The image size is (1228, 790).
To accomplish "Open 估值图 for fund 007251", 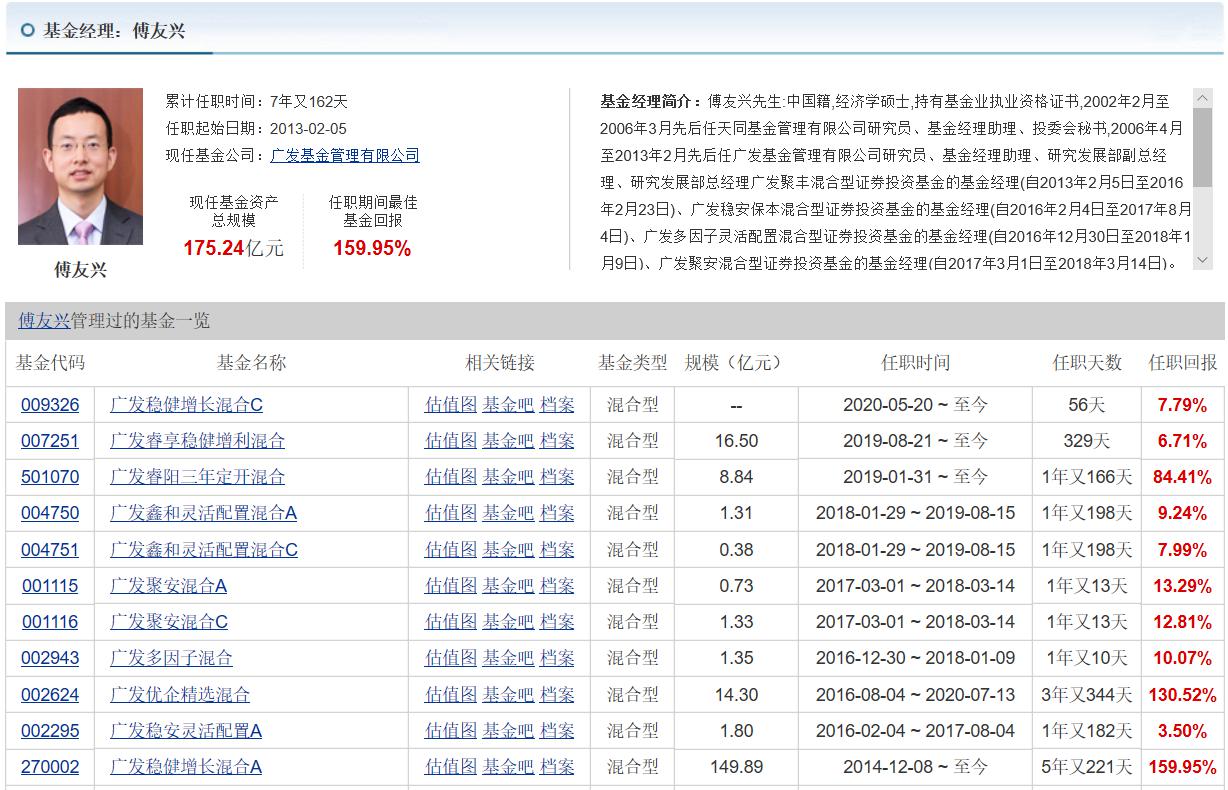I will tap(451, 441).
